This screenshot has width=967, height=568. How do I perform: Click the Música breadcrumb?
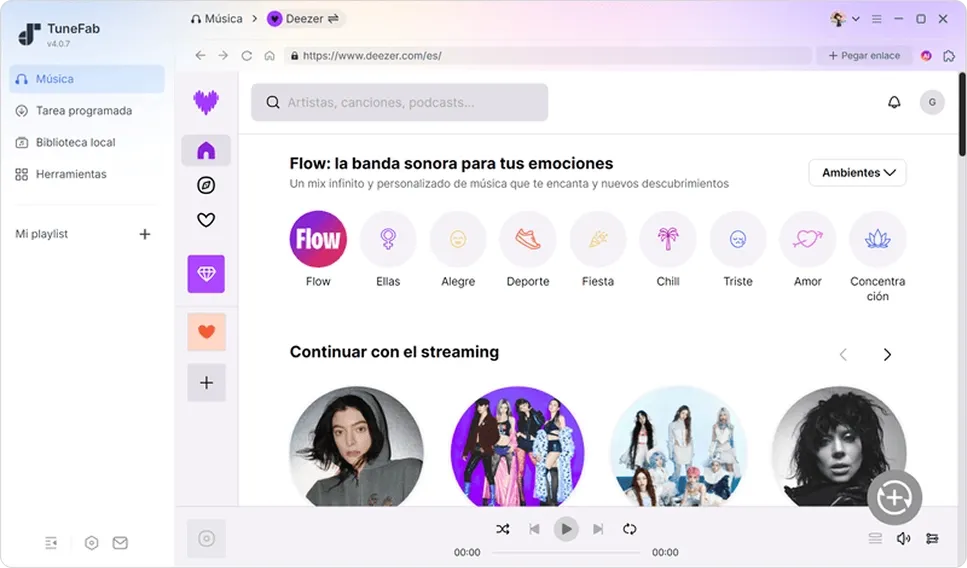216,19
